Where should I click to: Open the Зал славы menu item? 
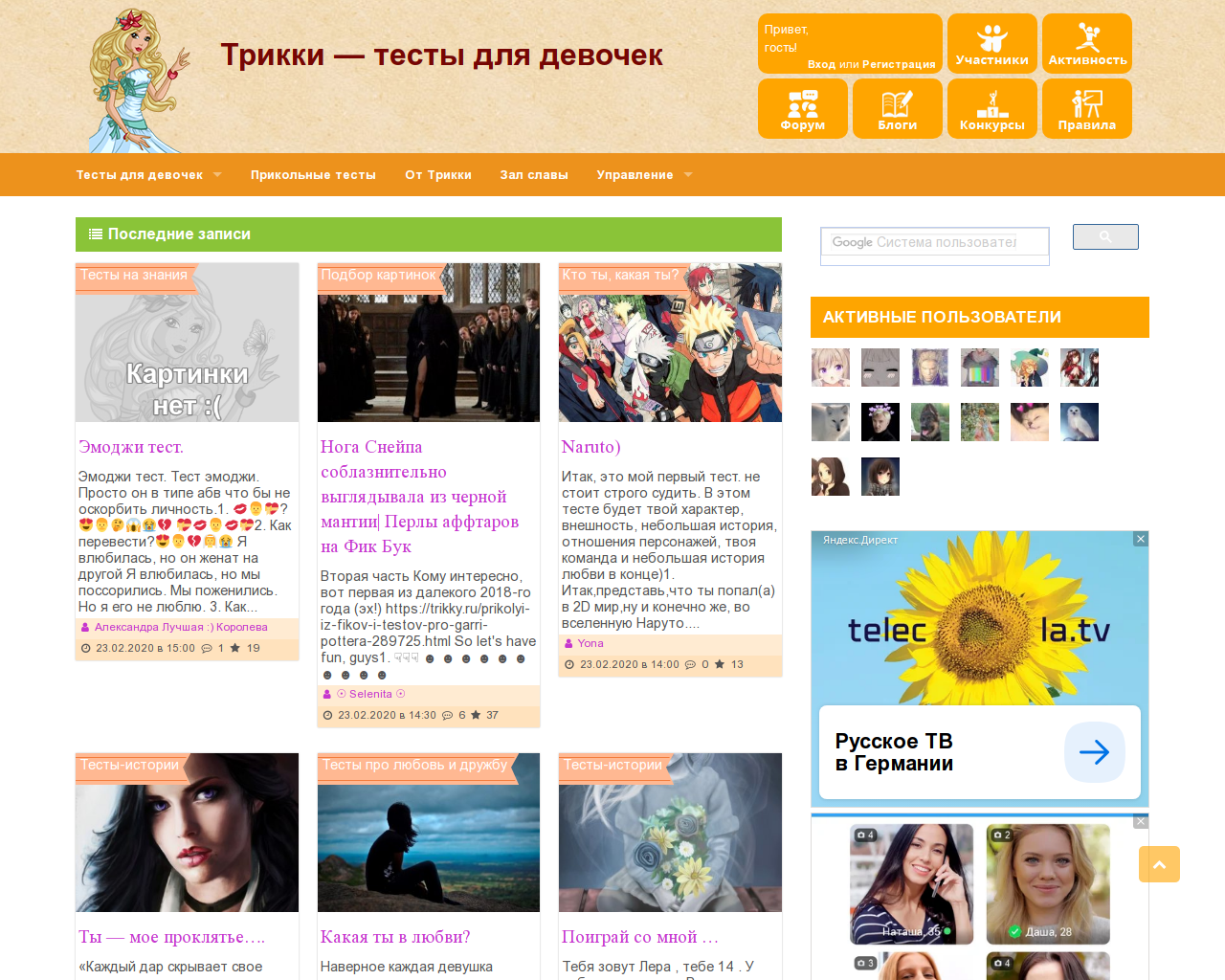[534, 175]
